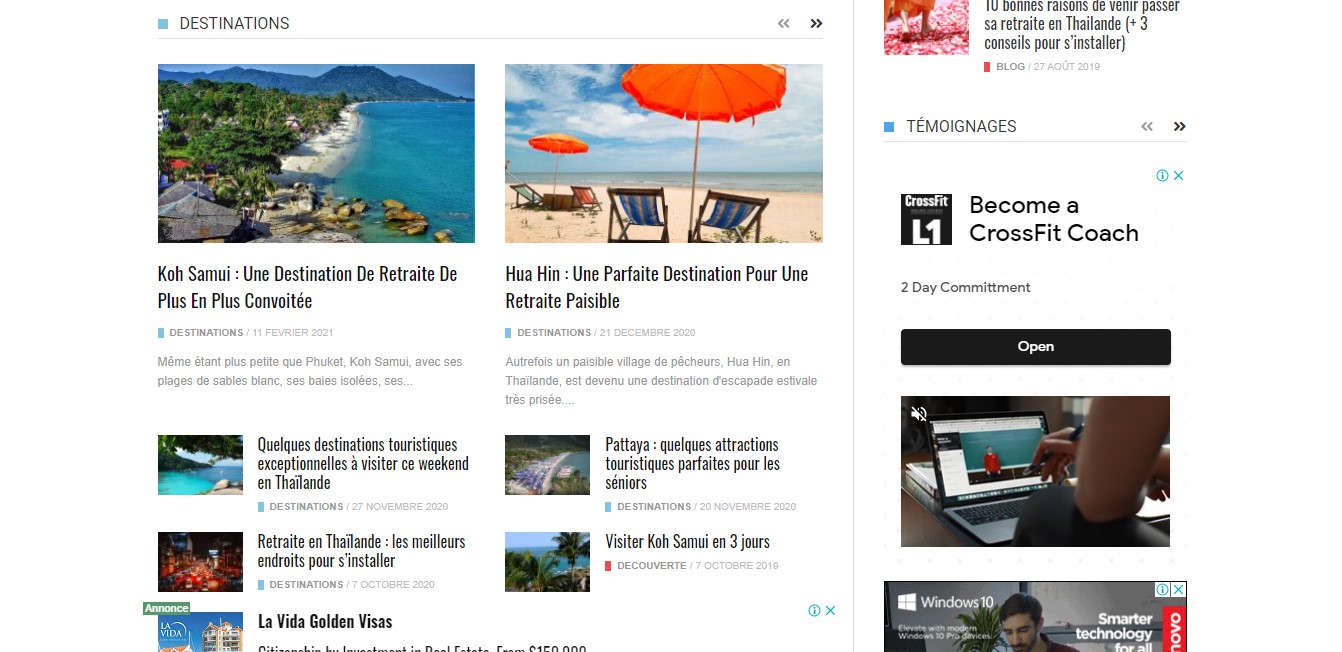Viewport: 1342px width, 652px height.
Task: Close the CrossFit ad with X icon
Action: [1178, 176]
